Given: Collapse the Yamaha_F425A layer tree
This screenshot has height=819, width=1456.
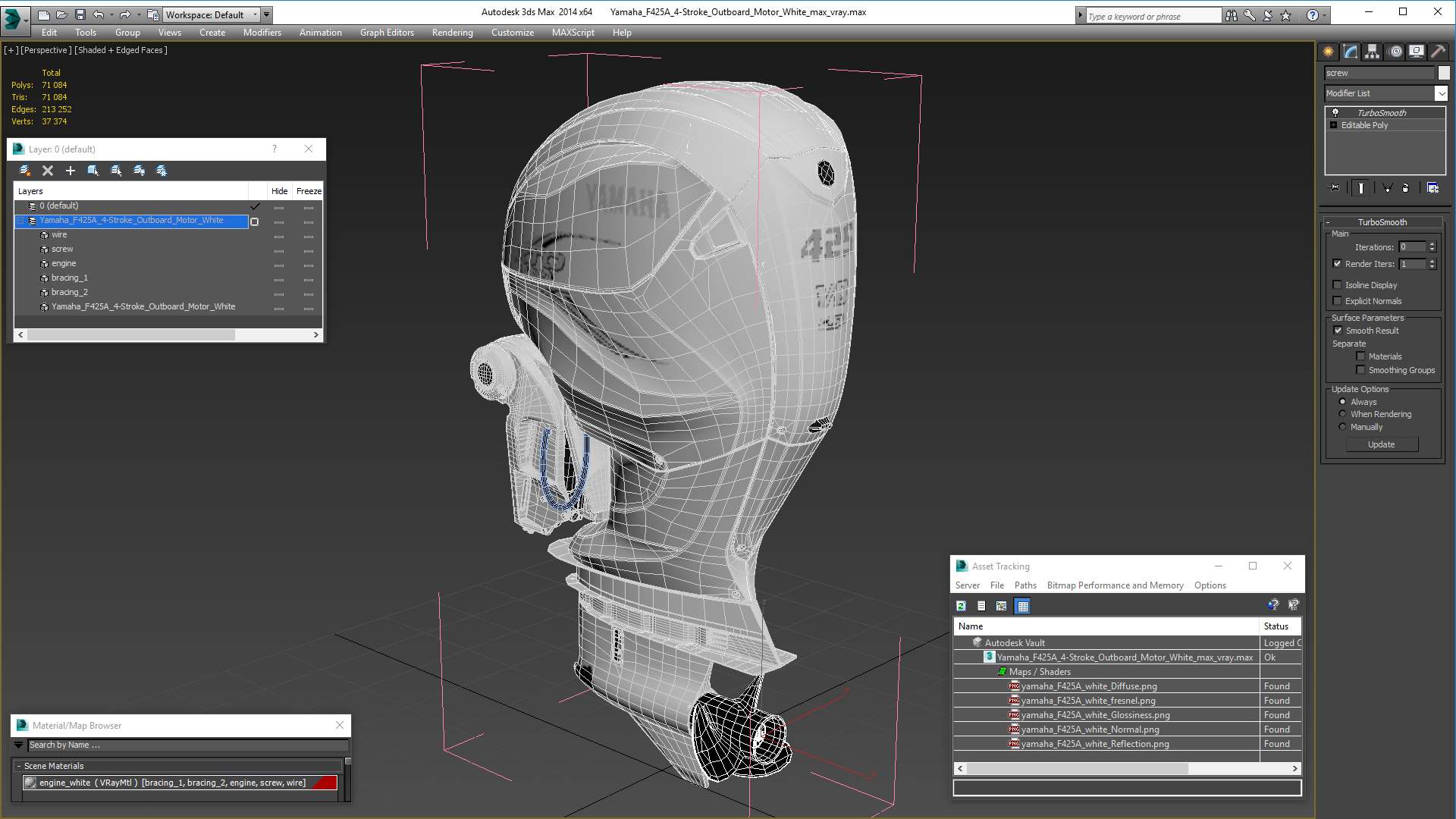Looking at the screenshot, I should pyautogui.click(x=20, y=221).
